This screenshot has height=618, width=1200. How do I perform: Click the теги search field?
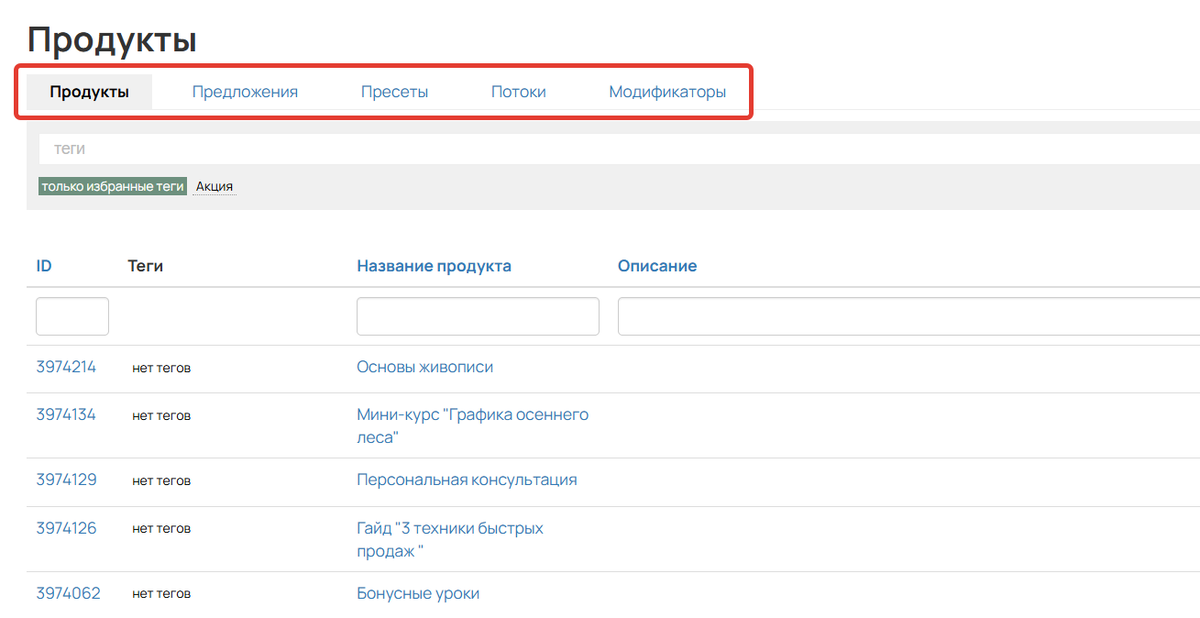(x=600, y=148)
